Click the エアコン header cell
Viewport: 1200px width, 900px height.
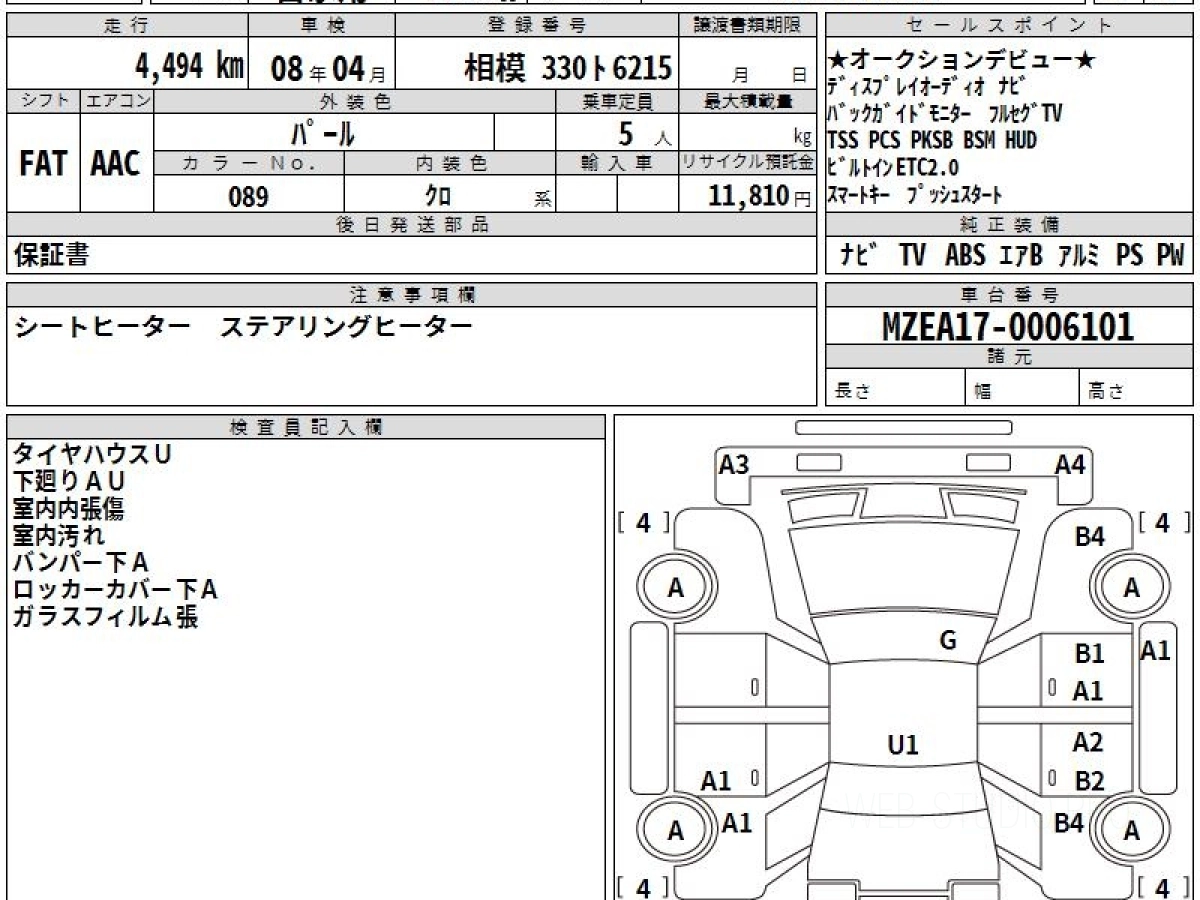tap(117, 101)
